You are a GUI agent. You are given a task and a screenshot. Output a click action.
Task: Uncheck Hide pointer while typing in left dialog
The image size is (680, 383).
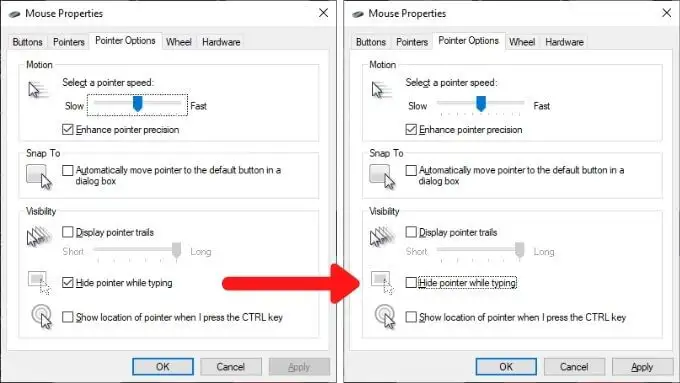68,283
